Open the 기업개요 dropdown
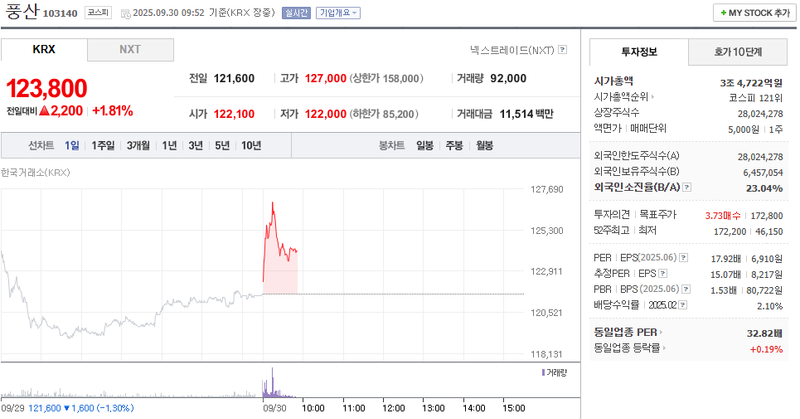 click(339, 13)
